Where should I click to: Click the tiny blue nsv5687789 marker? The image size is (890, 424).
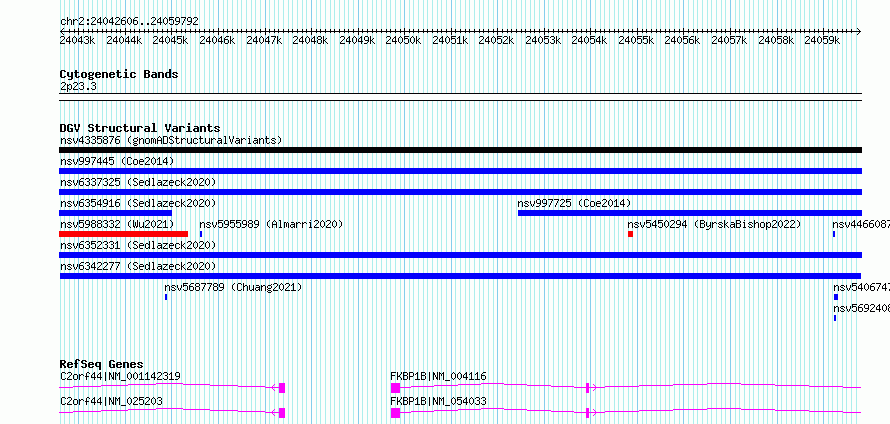click(x=166, y=297)
